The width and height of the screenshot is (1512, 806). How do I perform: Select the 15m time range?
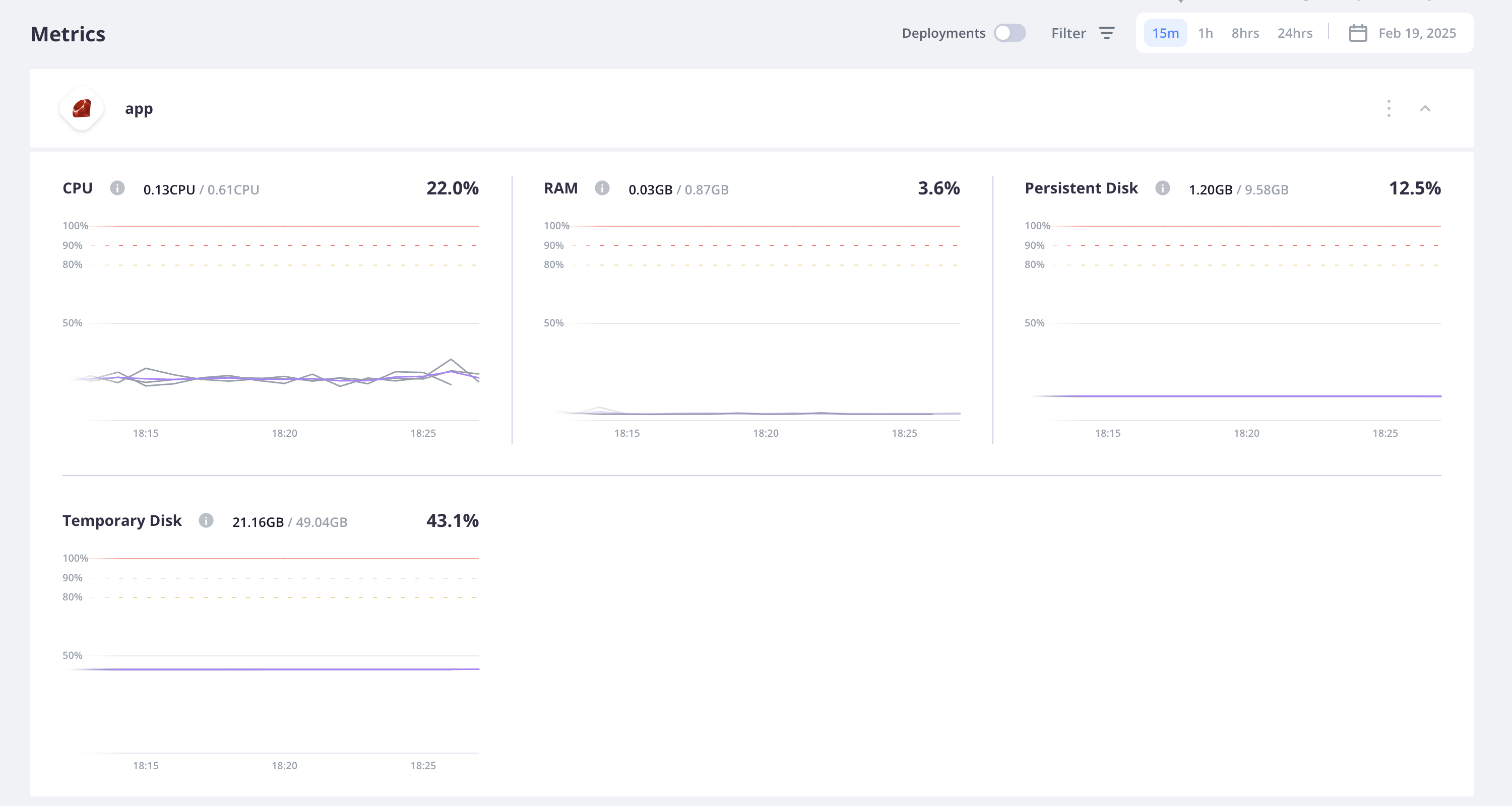pos(1165,33)
